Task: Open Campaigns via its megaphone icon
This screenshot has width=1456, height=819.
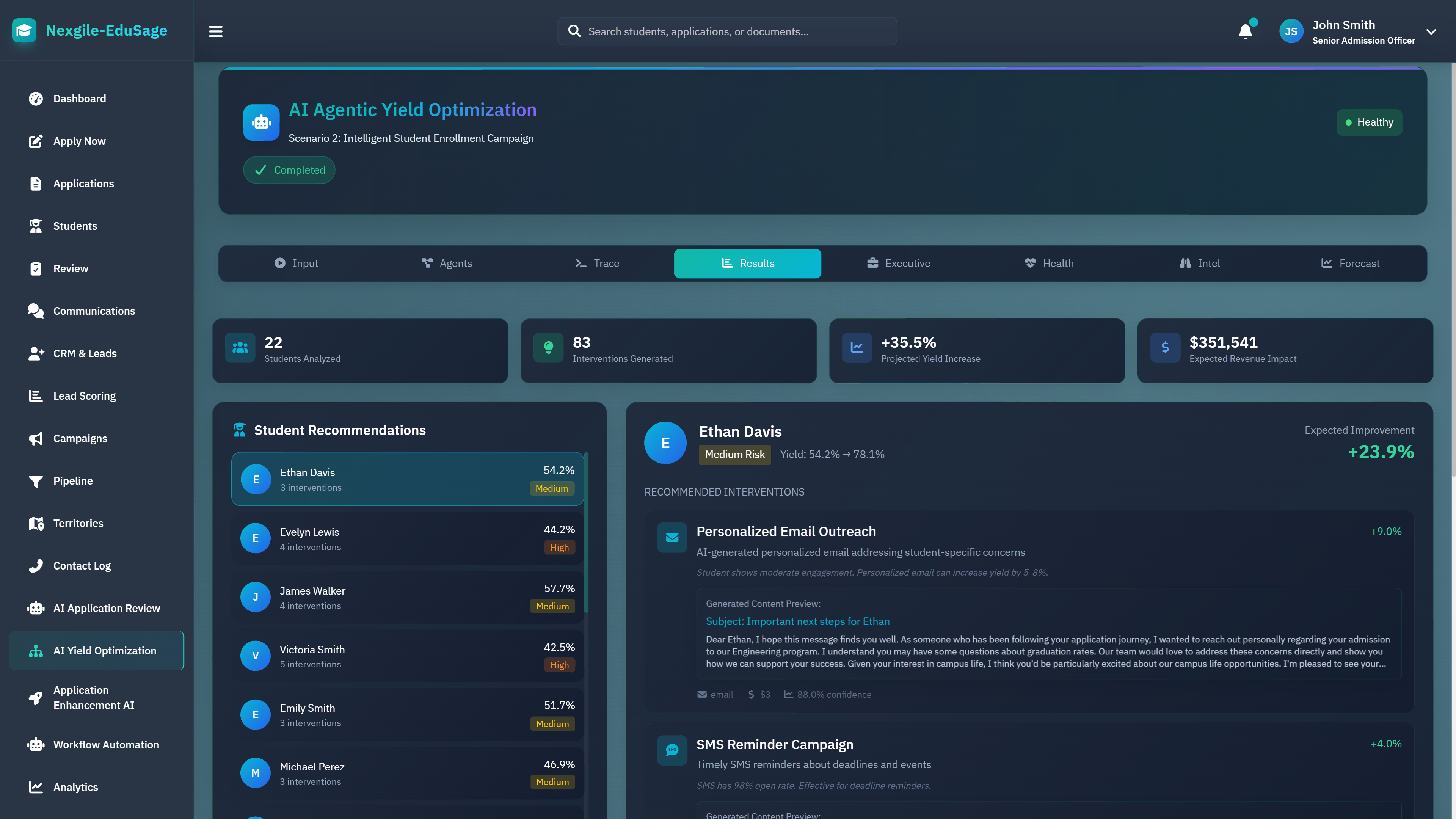Action: pos(36,439)
